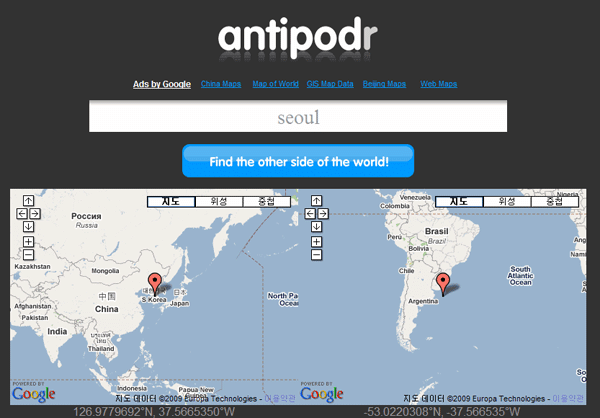The width and height of the screenshot is (600, 418).
Task: Click the Afghanistan label on left map
Action: point(33,306)
